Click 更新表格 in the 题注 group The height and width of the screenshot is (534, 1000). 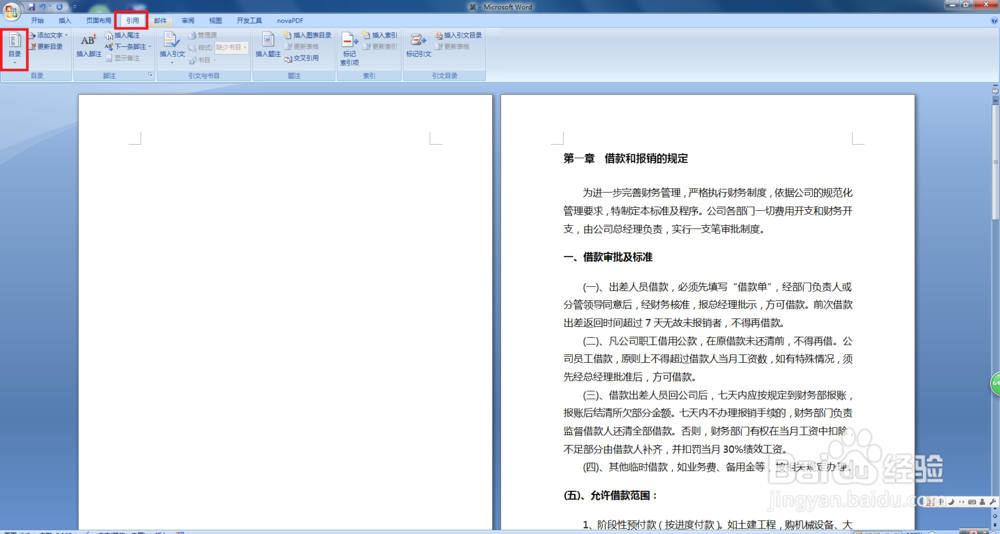302,47
